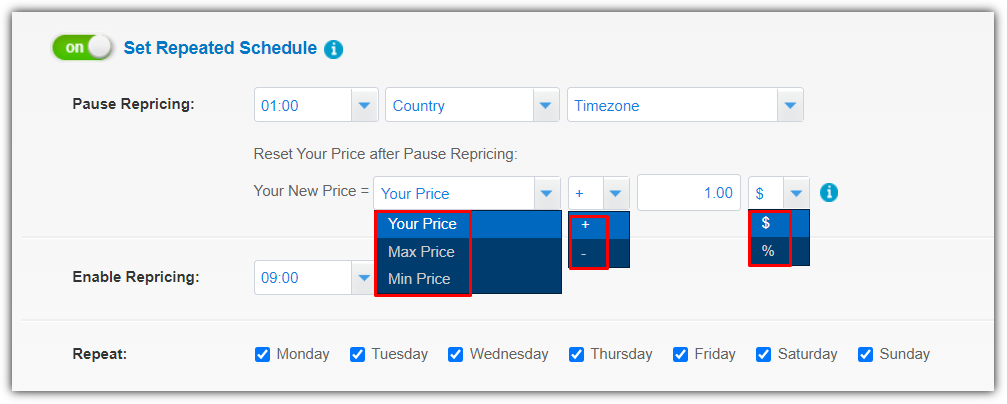Viewport: 1007px width, 404px height.
Task: Uncheck the Friday repeat checkbox
Action: tap(680, 355)
